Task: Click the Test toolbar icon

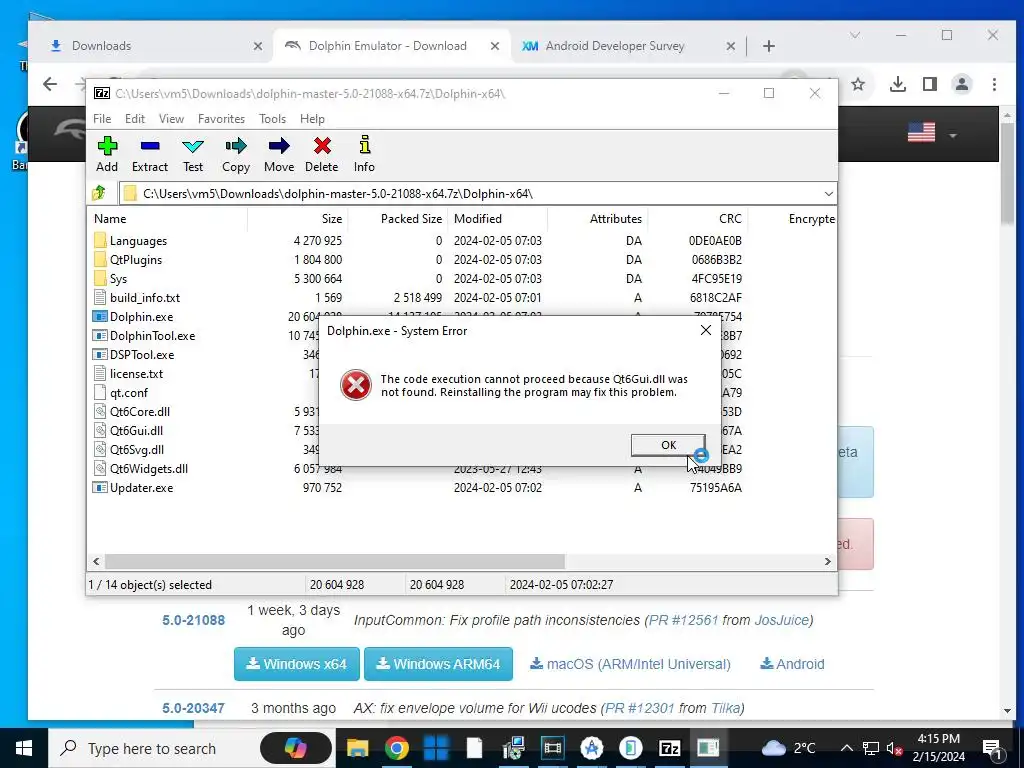Action: point(193,154)
